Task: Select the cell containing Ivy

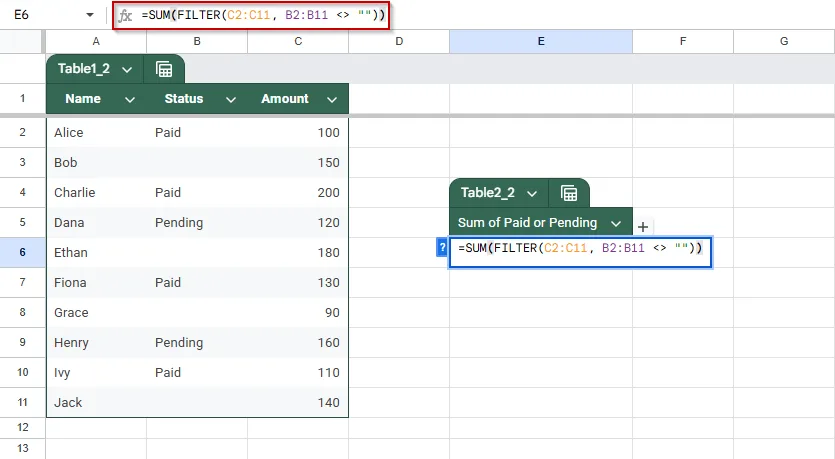Action: (96, 373)
